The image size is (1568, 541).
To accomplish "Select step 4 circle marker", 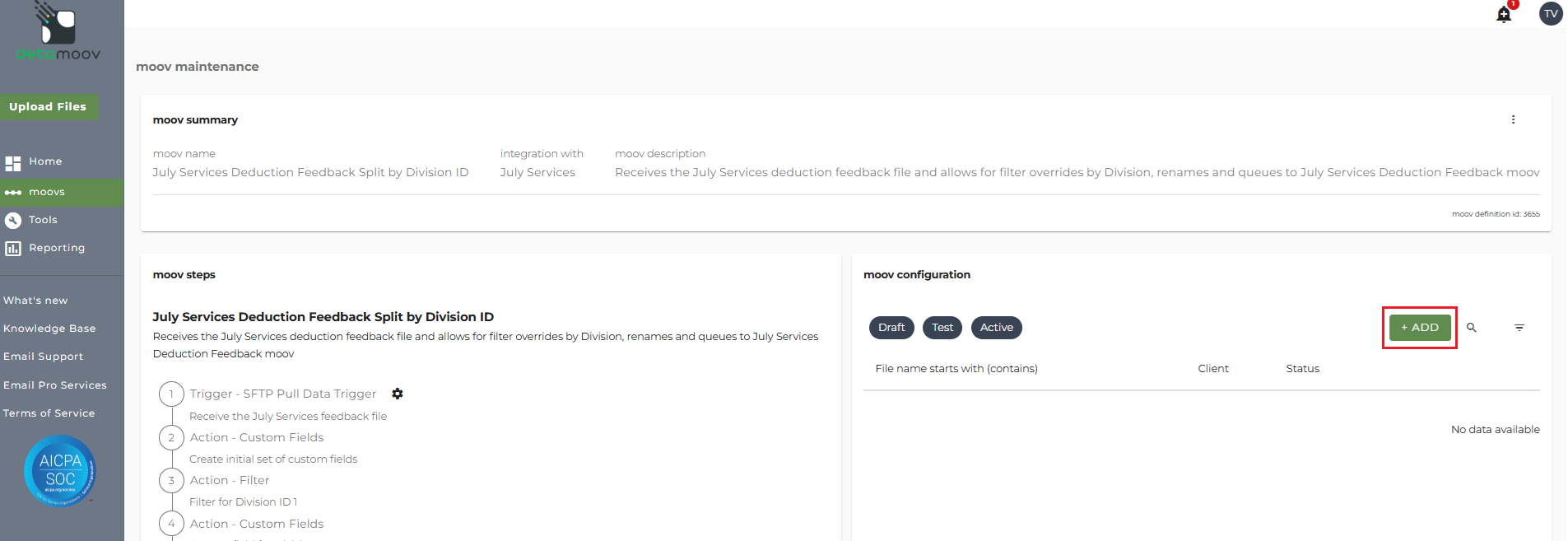I will tap(171, 524).
